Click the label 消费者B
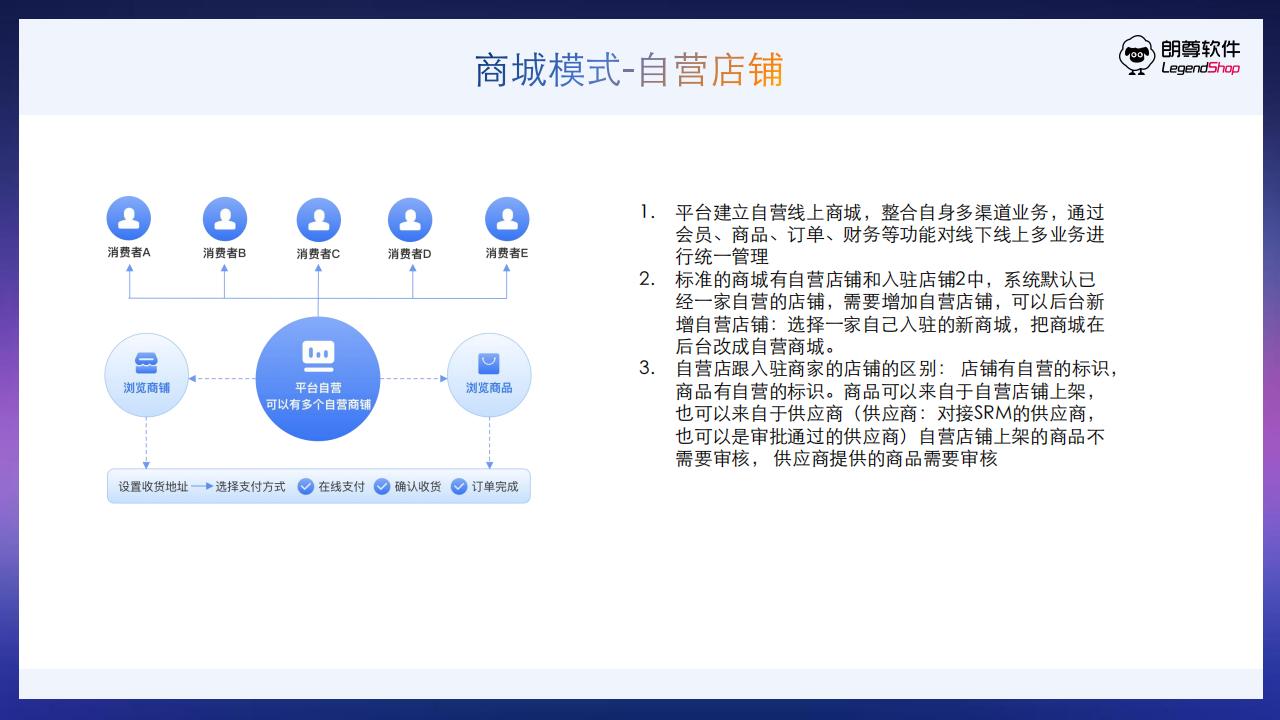 point(225,253)
